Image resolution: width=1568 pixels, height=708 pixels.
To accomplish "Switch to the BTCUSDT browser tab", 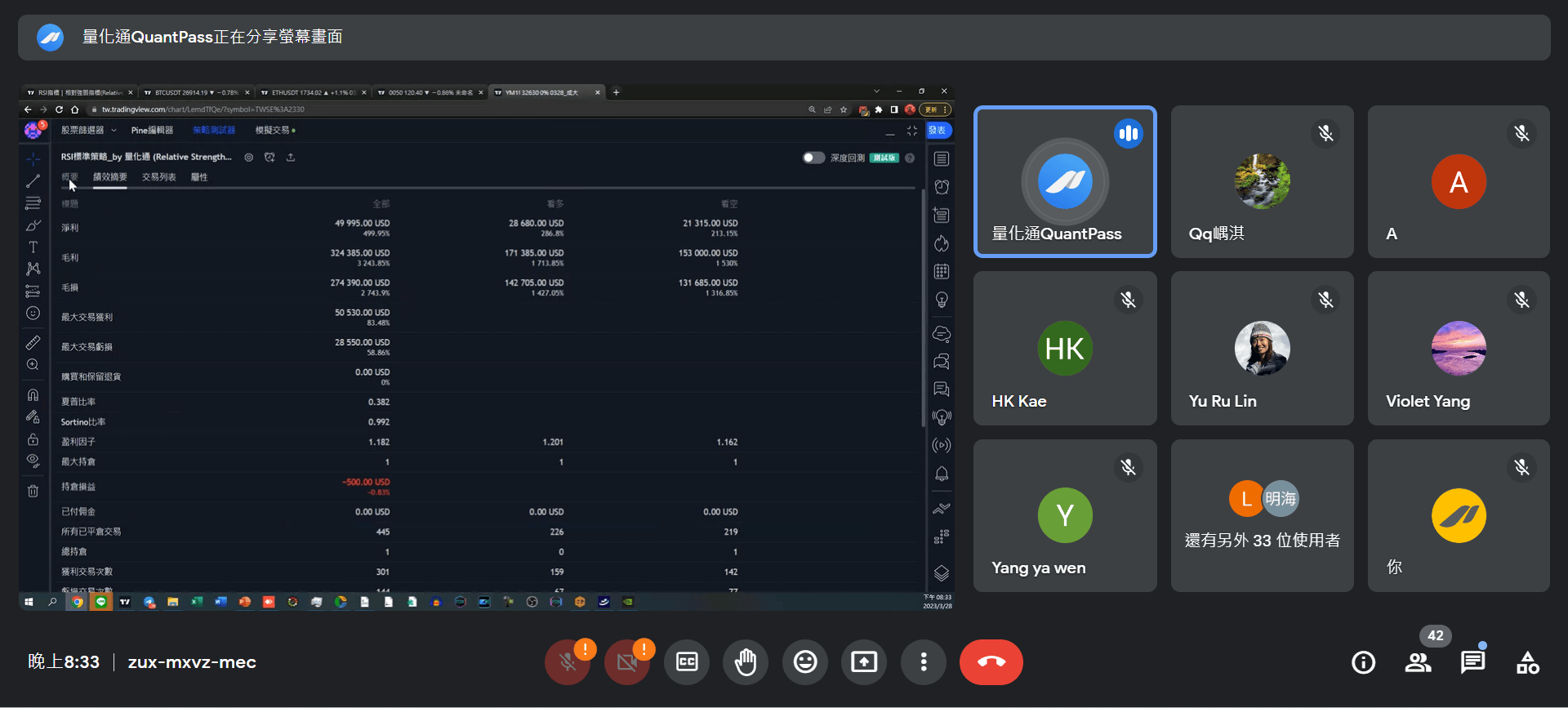I will [x=196, y=92].
